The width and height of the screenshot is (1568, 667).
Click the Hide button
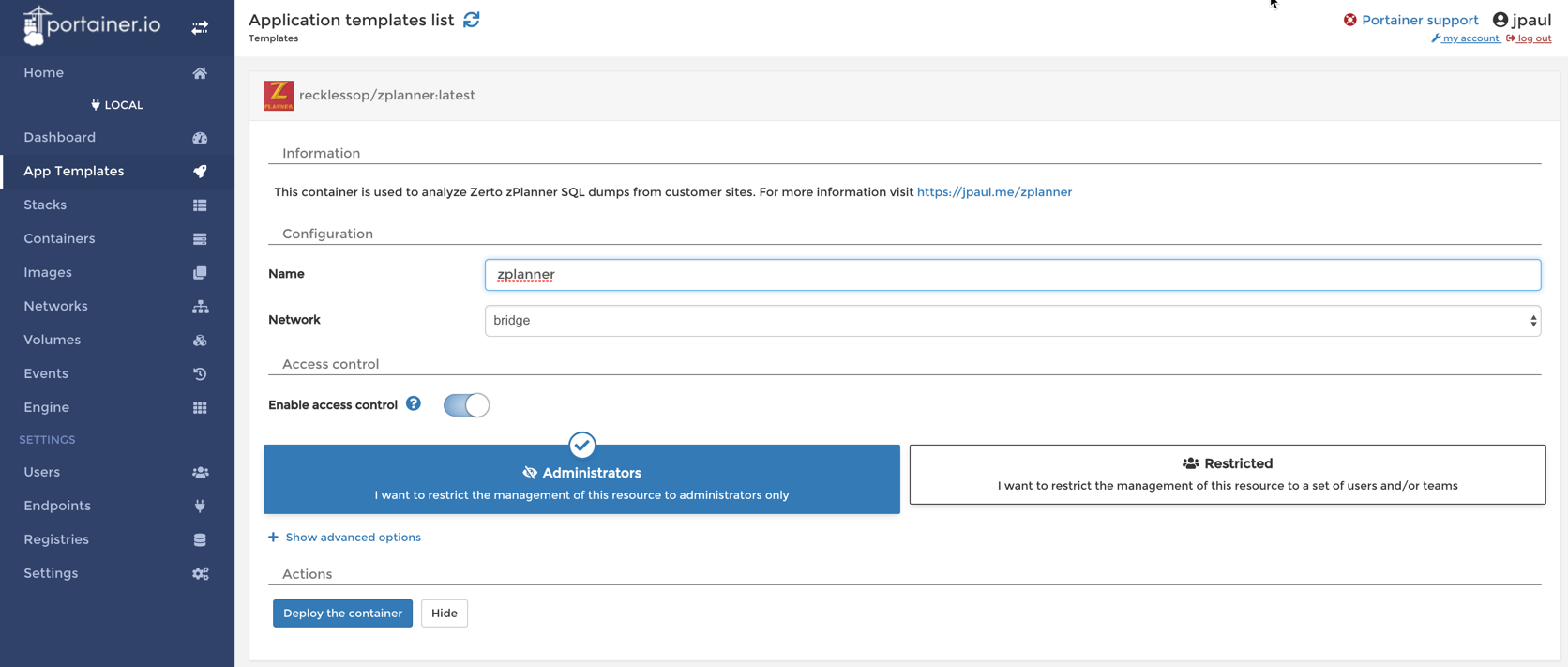click(445, 614)
